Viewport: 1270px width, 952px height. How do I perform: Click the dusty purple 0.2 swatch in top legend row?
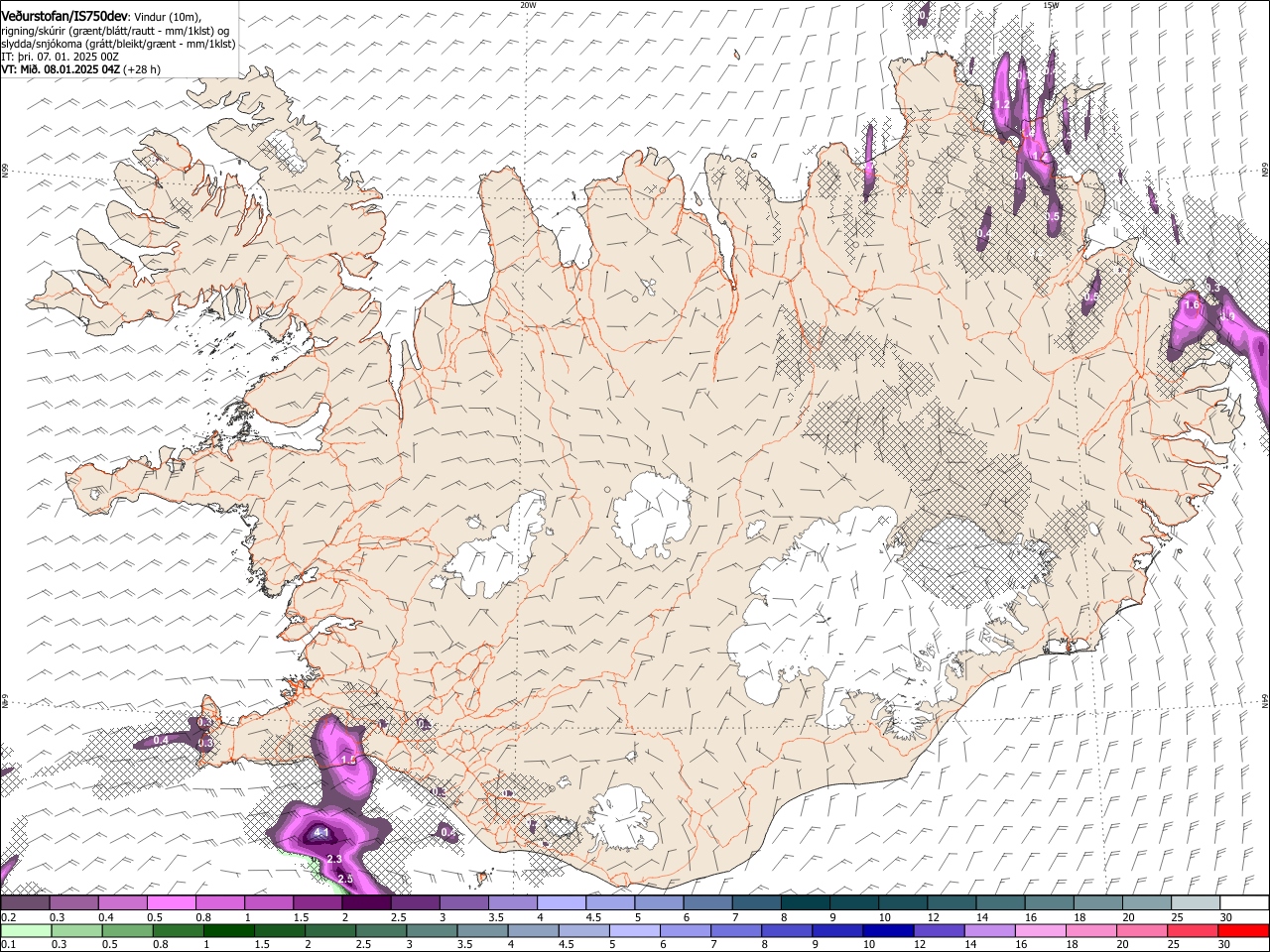click(25, 902)
